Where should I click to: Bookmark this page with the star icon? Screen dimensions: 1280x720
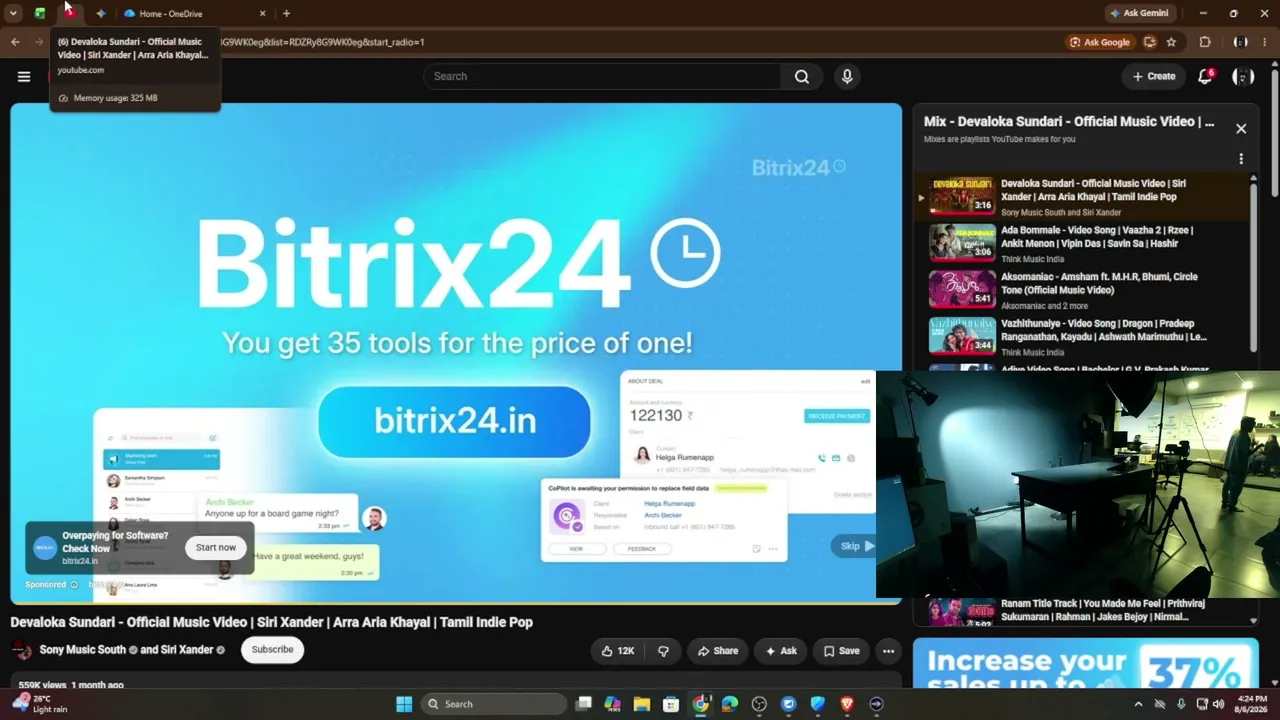coord(1171,42)
